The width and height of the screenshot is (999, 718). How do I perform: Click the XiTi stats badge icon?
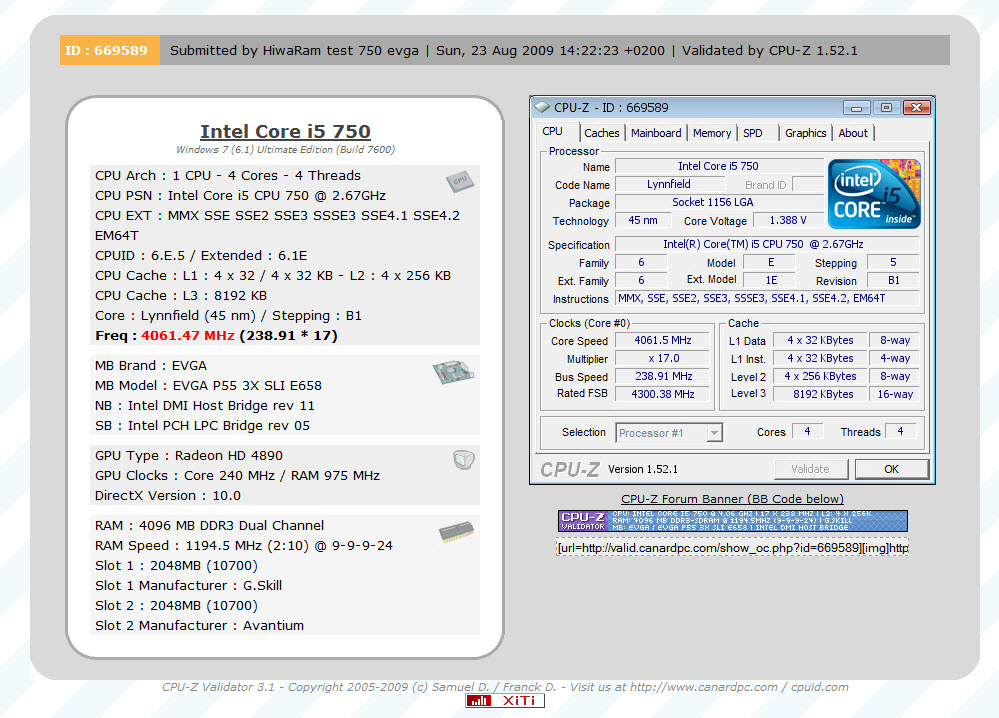pyautogui.click(x=505, y=700)
